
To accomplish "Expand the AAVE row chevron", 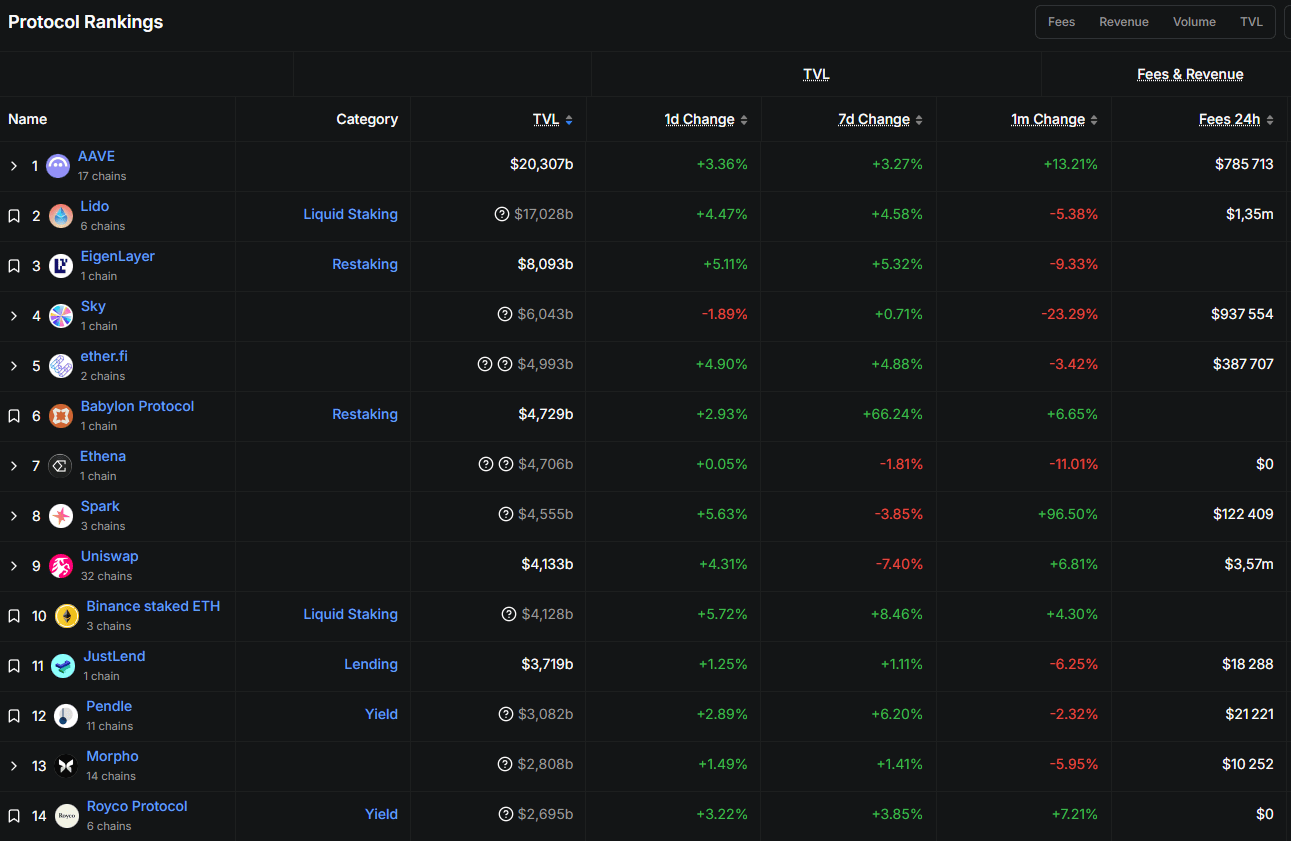I will (x=14, y=166).
